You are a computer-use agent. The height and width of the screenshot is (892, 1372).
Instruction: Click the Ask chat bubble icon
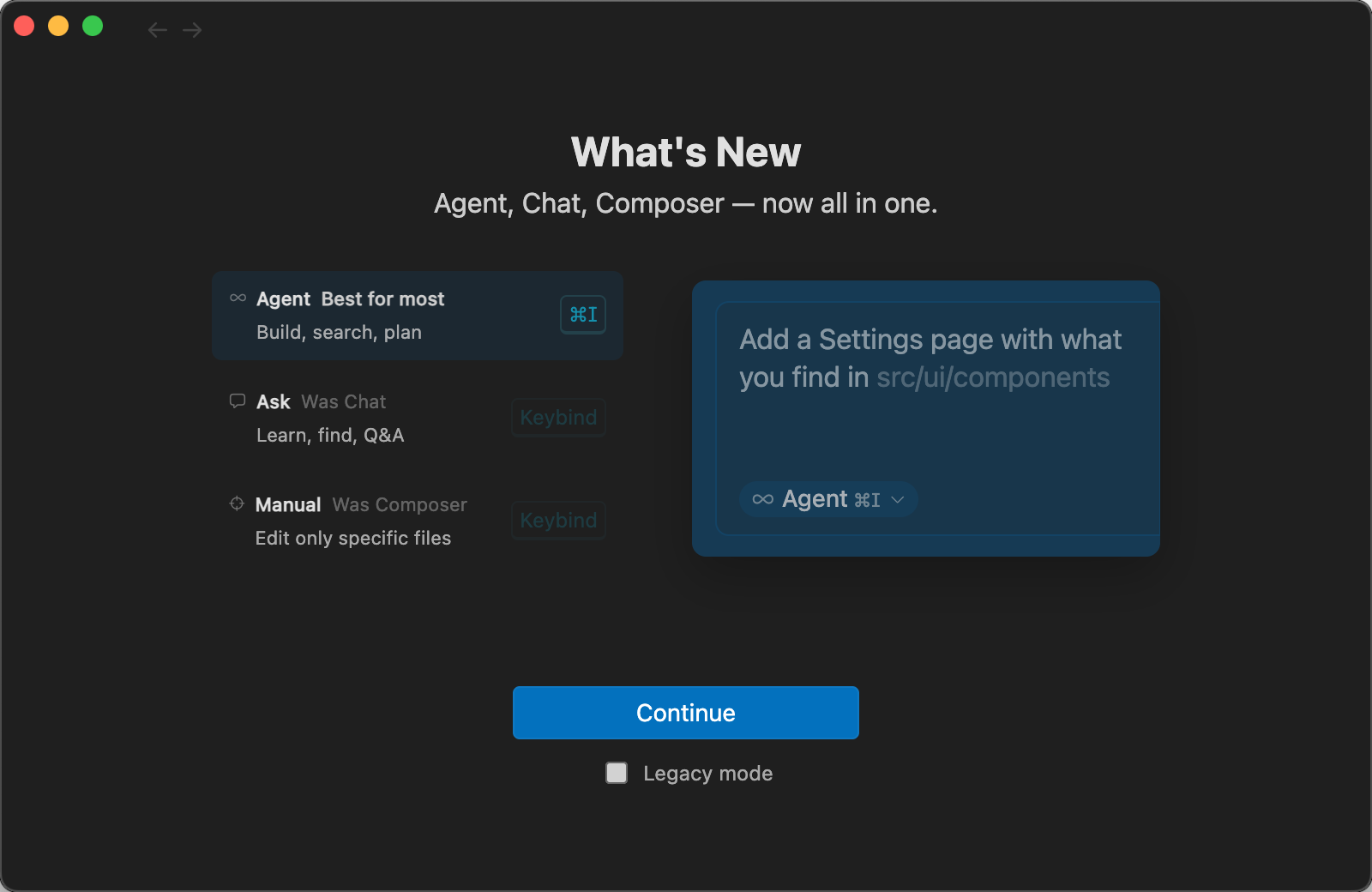pos(238,401)
